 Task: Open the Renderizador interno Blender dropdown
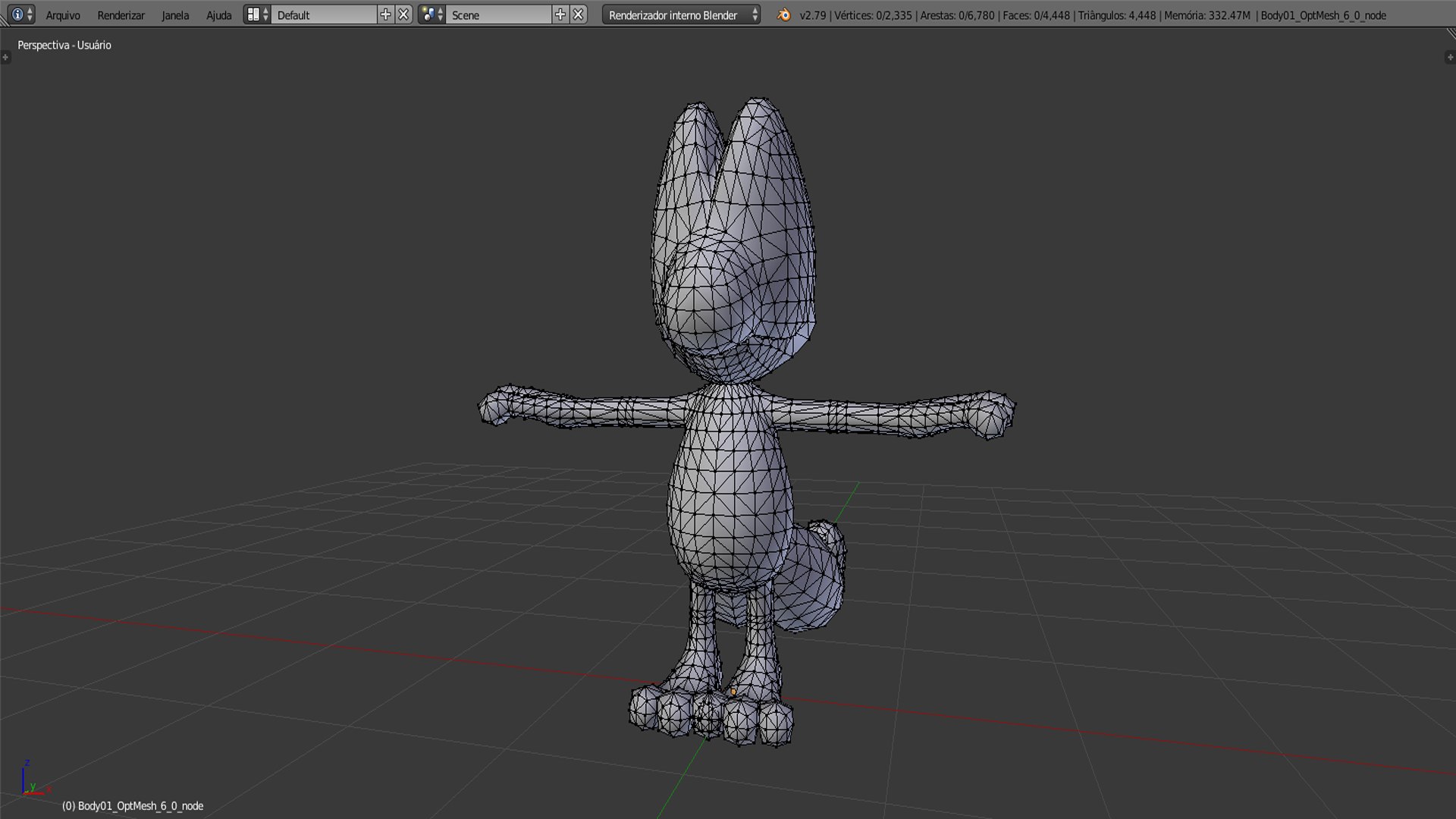681,14
